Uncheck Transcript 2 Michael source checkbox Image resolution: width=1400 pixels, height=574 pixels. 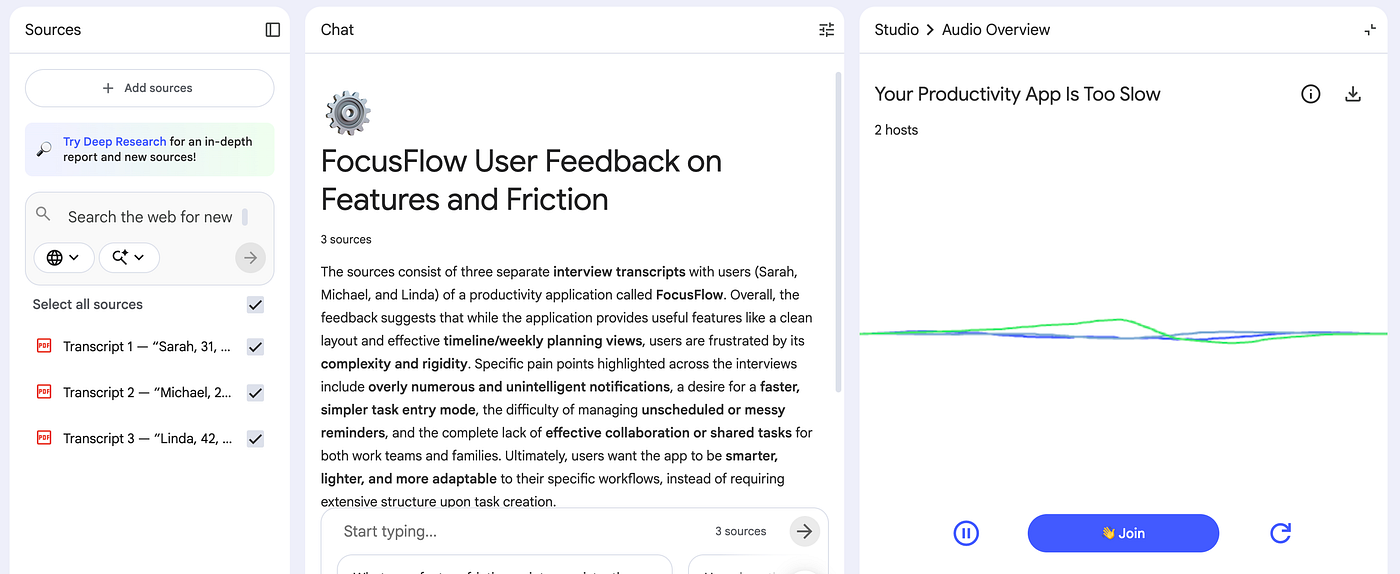click(x=255, y=393)
